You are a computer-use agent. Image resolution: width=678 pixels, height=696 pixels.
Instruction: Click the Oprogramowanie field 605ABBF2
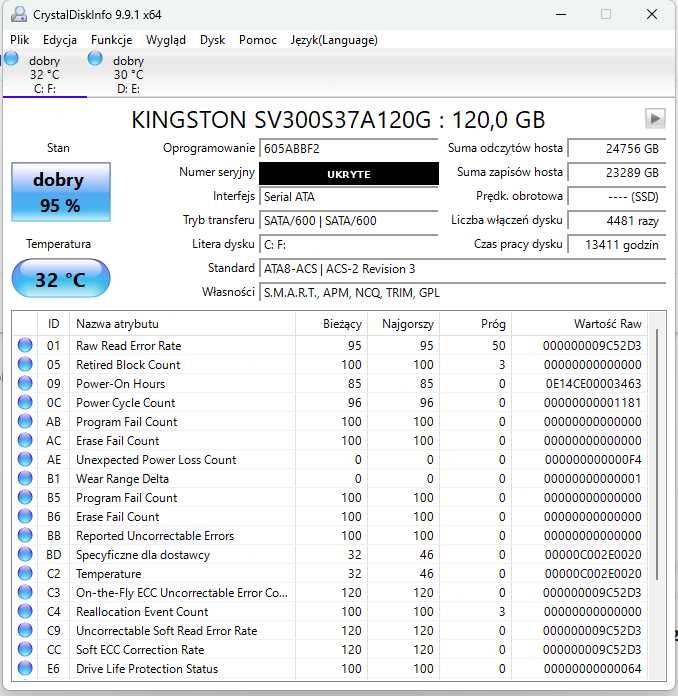pyautogui.click(x=349, y=148)
